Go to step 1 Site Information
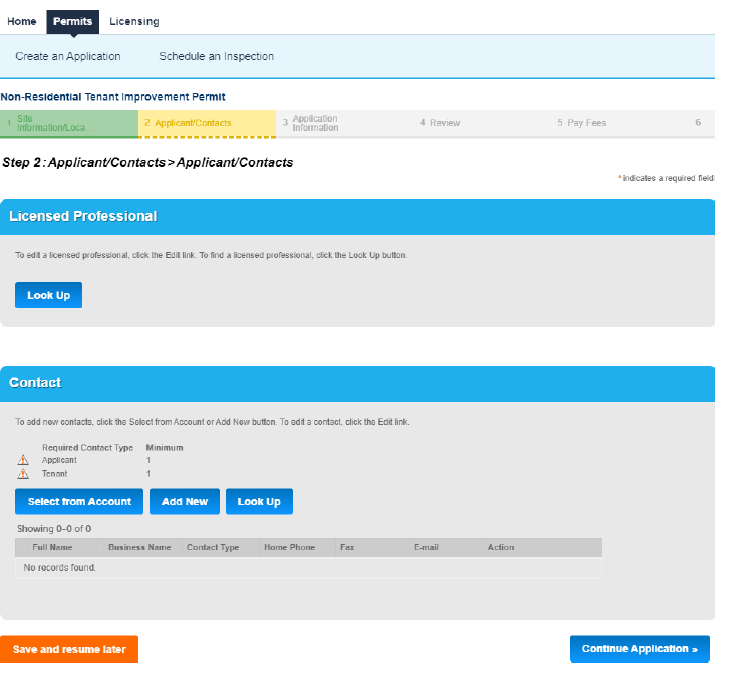The width and height of the screenshot is (749, 677). pyautogui.click(x=69, y=123)
